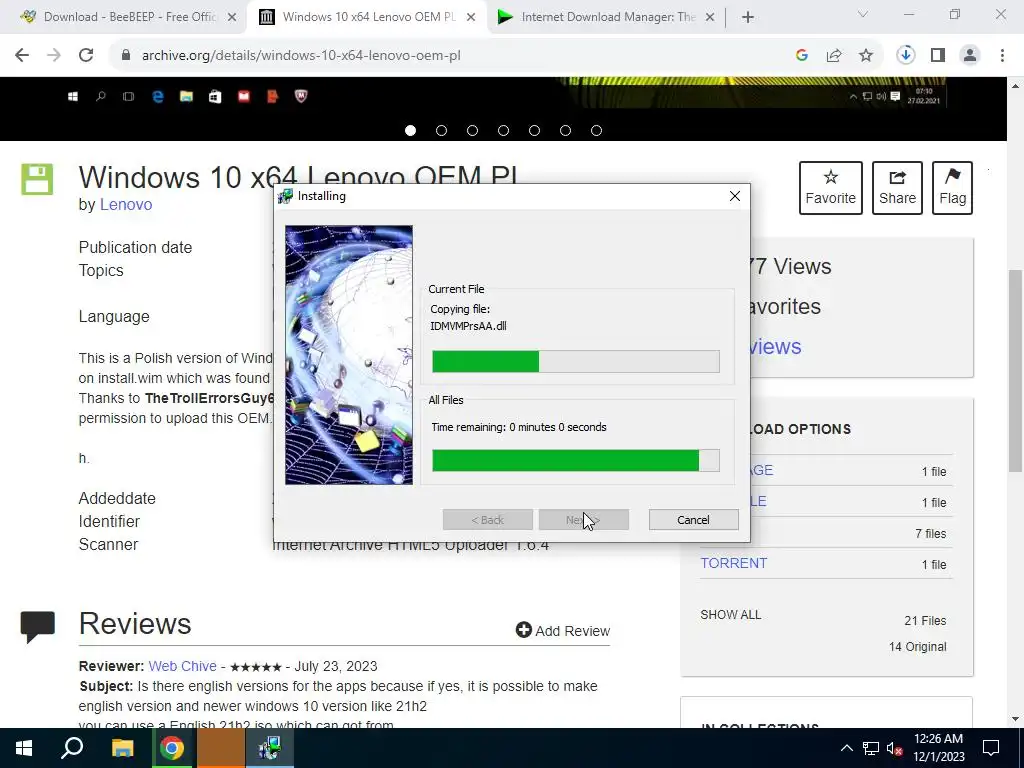This screenshot has width=1024, height=768.
Task: Click installer taskbar icon
Action: pyautogui.click(x=269, y=748)
